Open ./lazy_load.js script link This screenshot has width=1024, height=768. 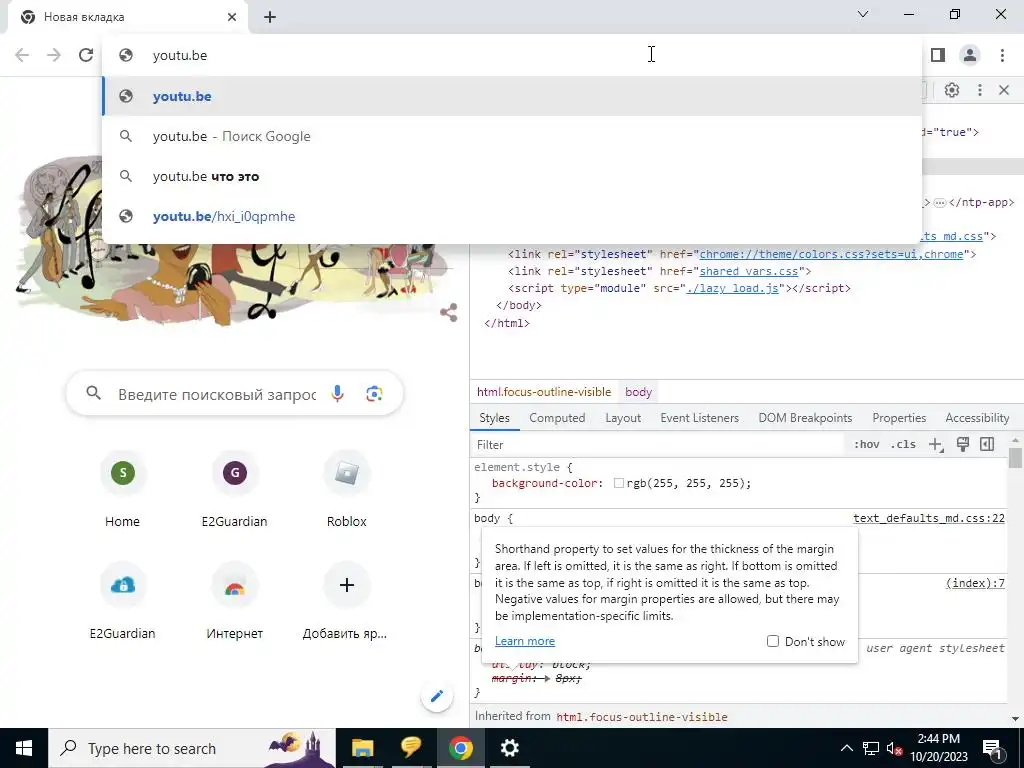click(733, 288)
